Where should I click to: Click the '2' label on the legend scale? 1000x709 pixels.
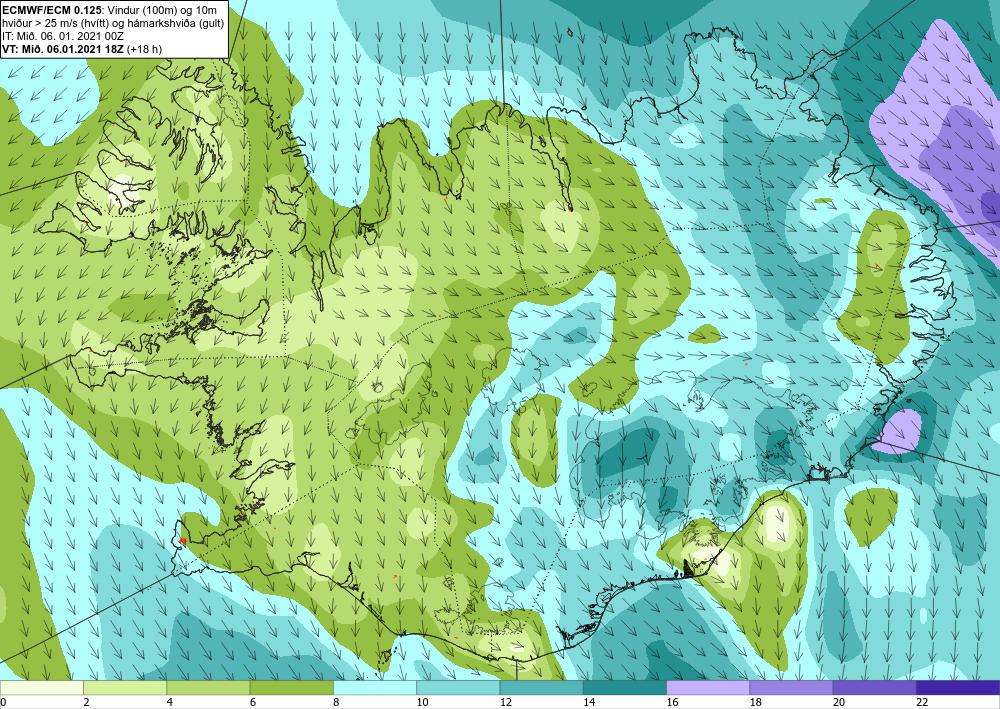pyautogui.click(x=86, y=702)
